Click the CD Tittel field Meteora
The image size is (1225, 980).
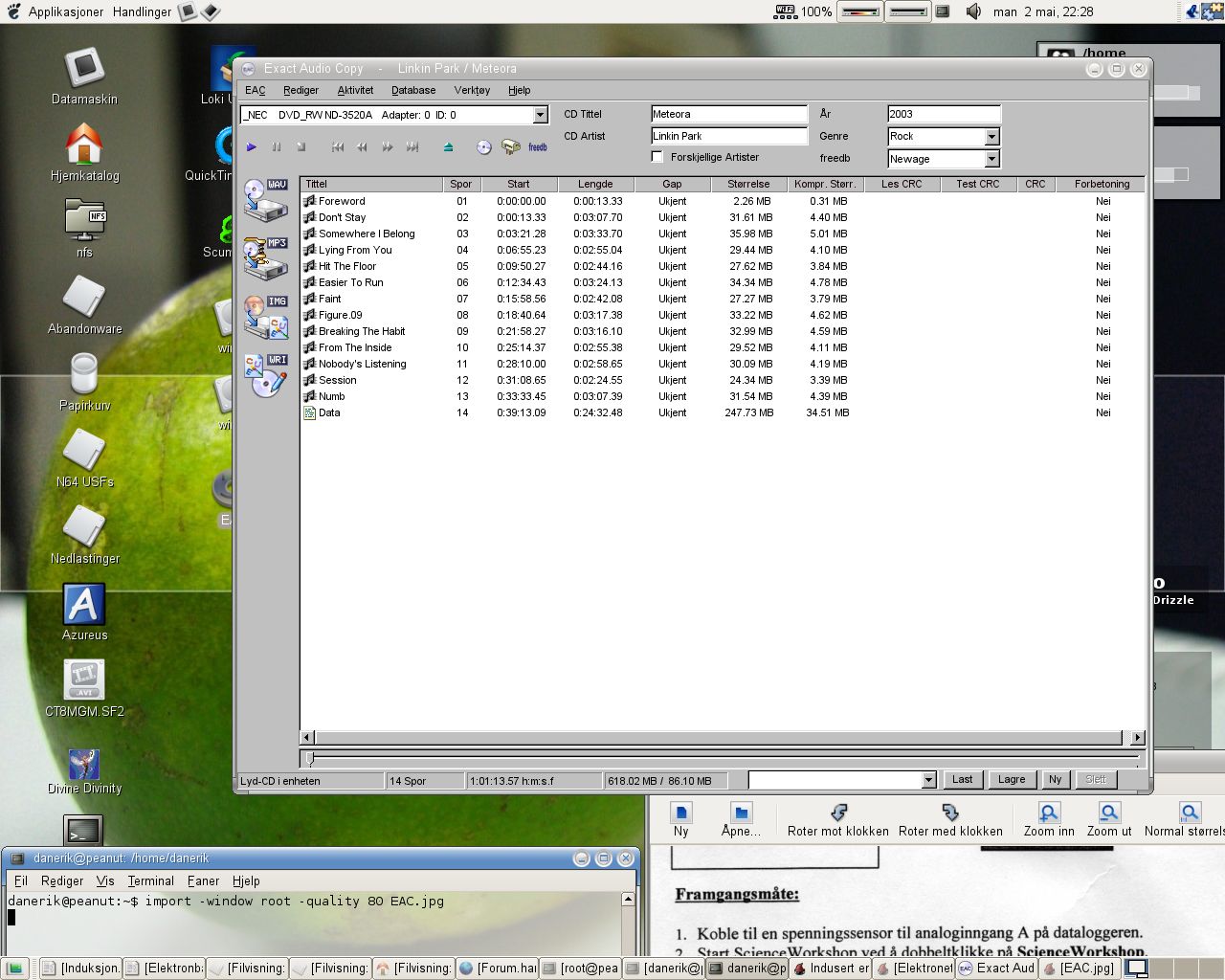(729, 114)
